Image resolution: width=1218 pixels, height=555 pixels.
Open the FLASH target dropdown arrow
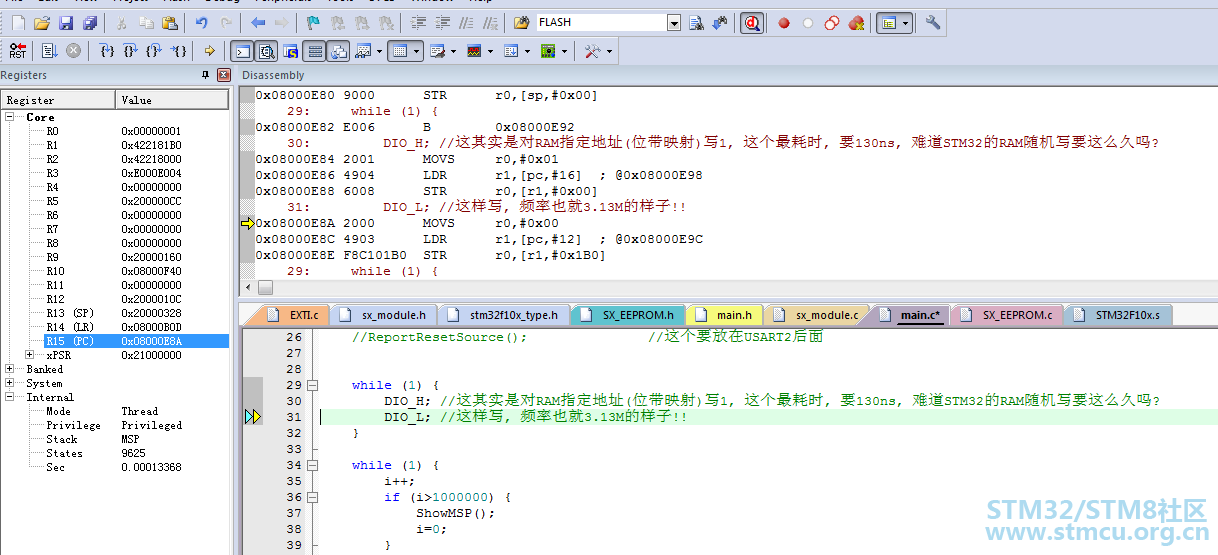click(673, 22)
